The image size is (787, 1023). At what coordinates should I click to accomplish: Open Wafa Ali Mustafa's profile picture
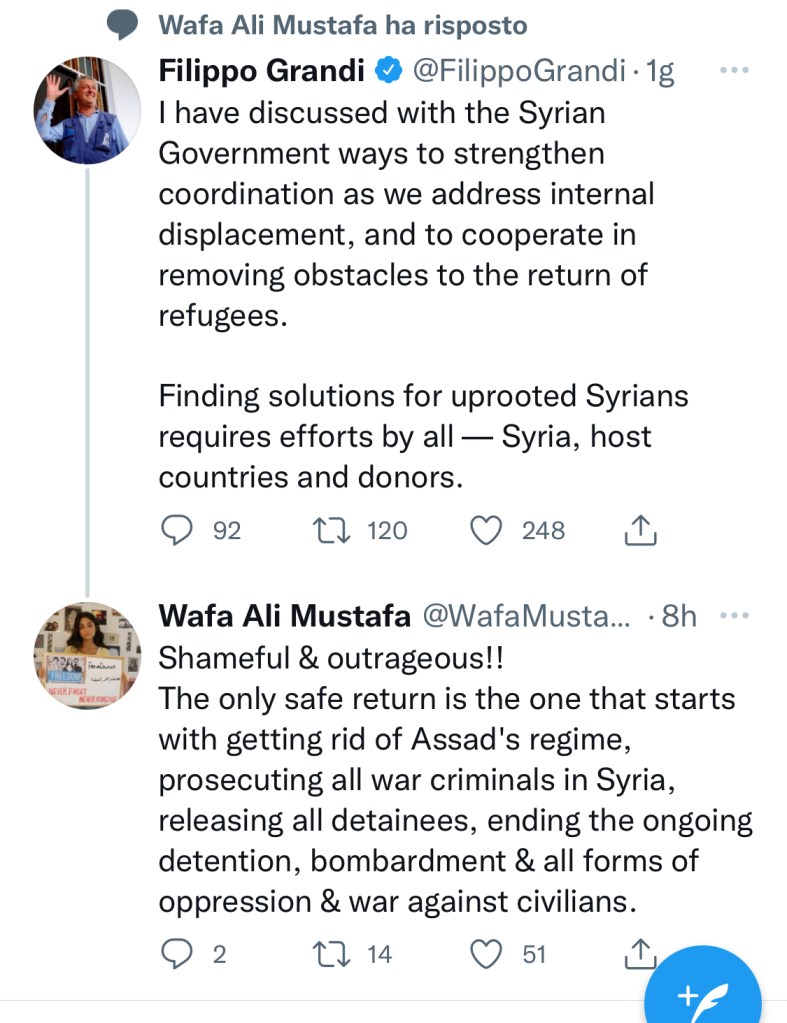(87, 655)
